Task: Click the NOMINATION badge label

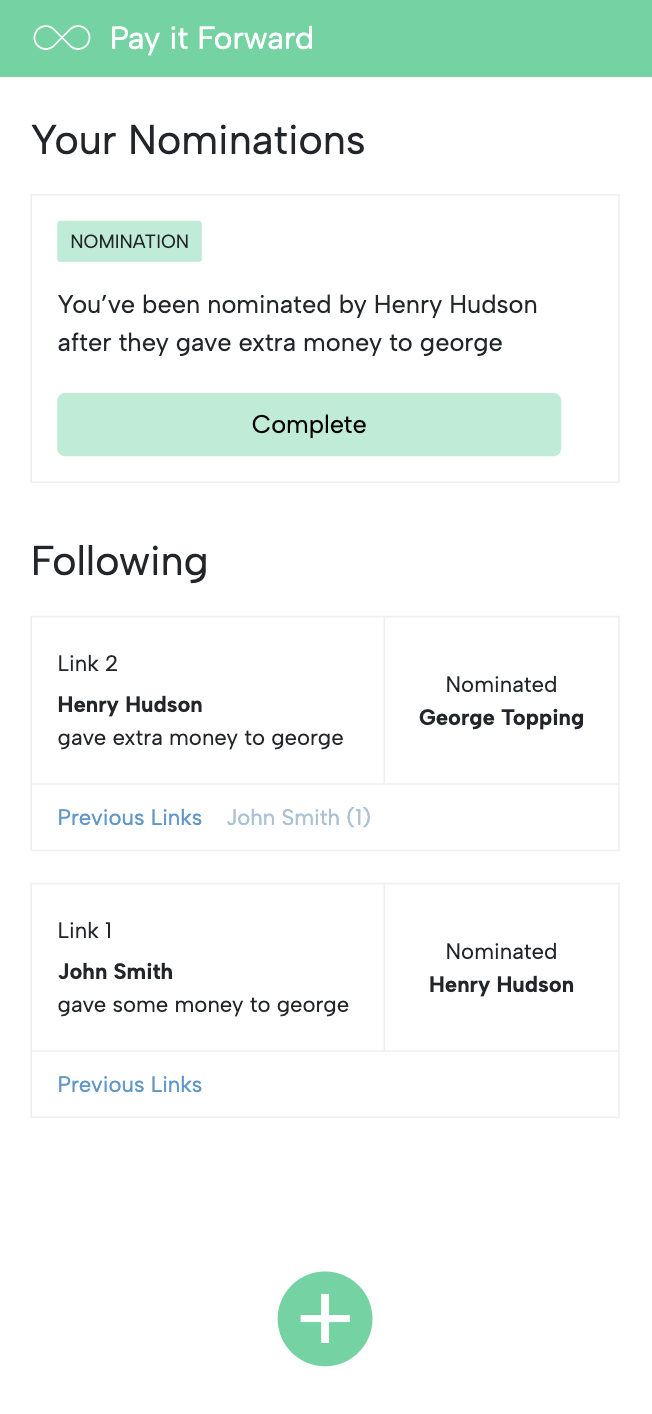Action: click(x=129, y=241)
